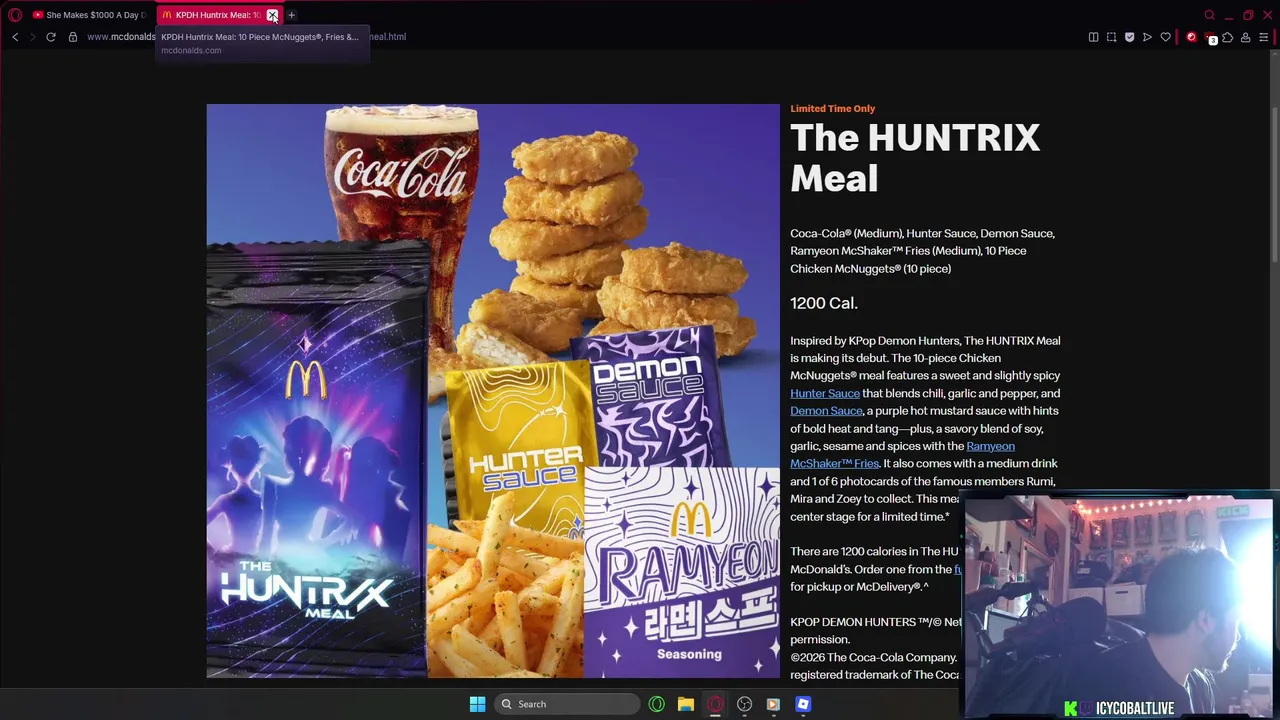Screen dimensions: 1280x720
Task: Open the extension with badge 3
Action: [1210, 38]
